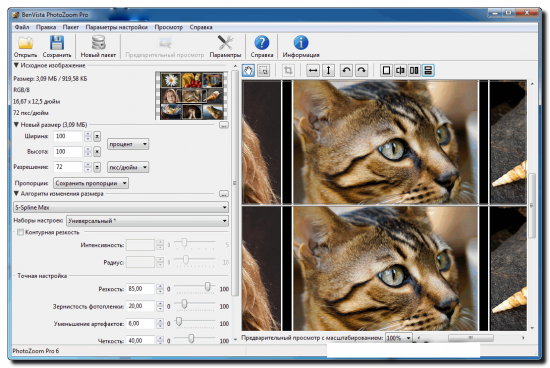The height and width of the screenshot is (368, 550).
Task: Open the Пакет menu
Action: coord(71,27)
